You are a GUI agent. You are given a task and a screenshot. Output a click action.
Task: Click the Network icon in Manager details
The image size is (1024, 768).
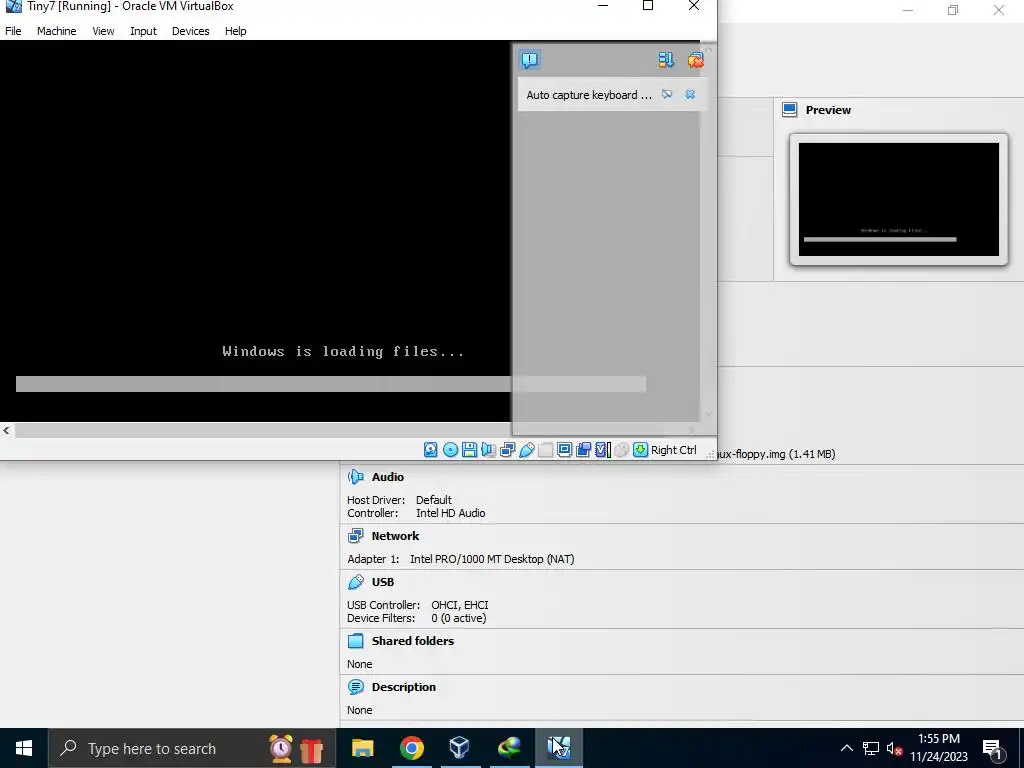click(x=356, y=536)
